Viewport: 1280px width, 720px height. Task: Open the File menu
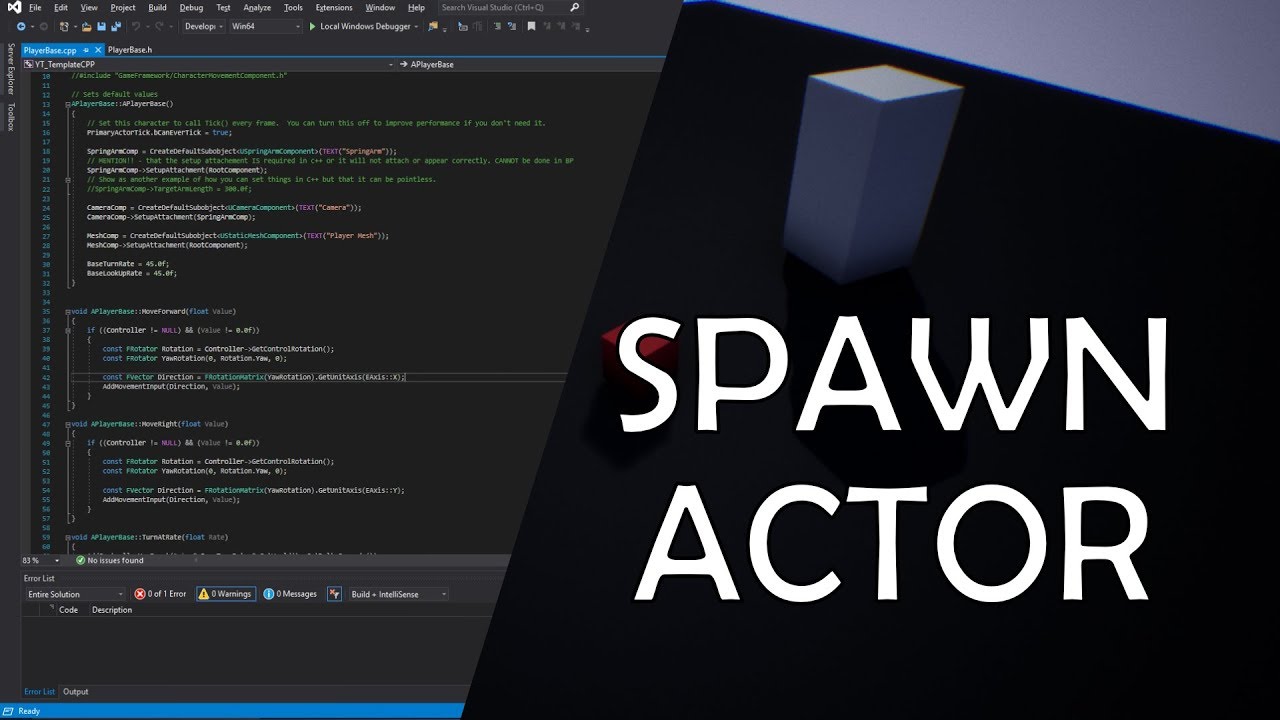pos(35,7)
